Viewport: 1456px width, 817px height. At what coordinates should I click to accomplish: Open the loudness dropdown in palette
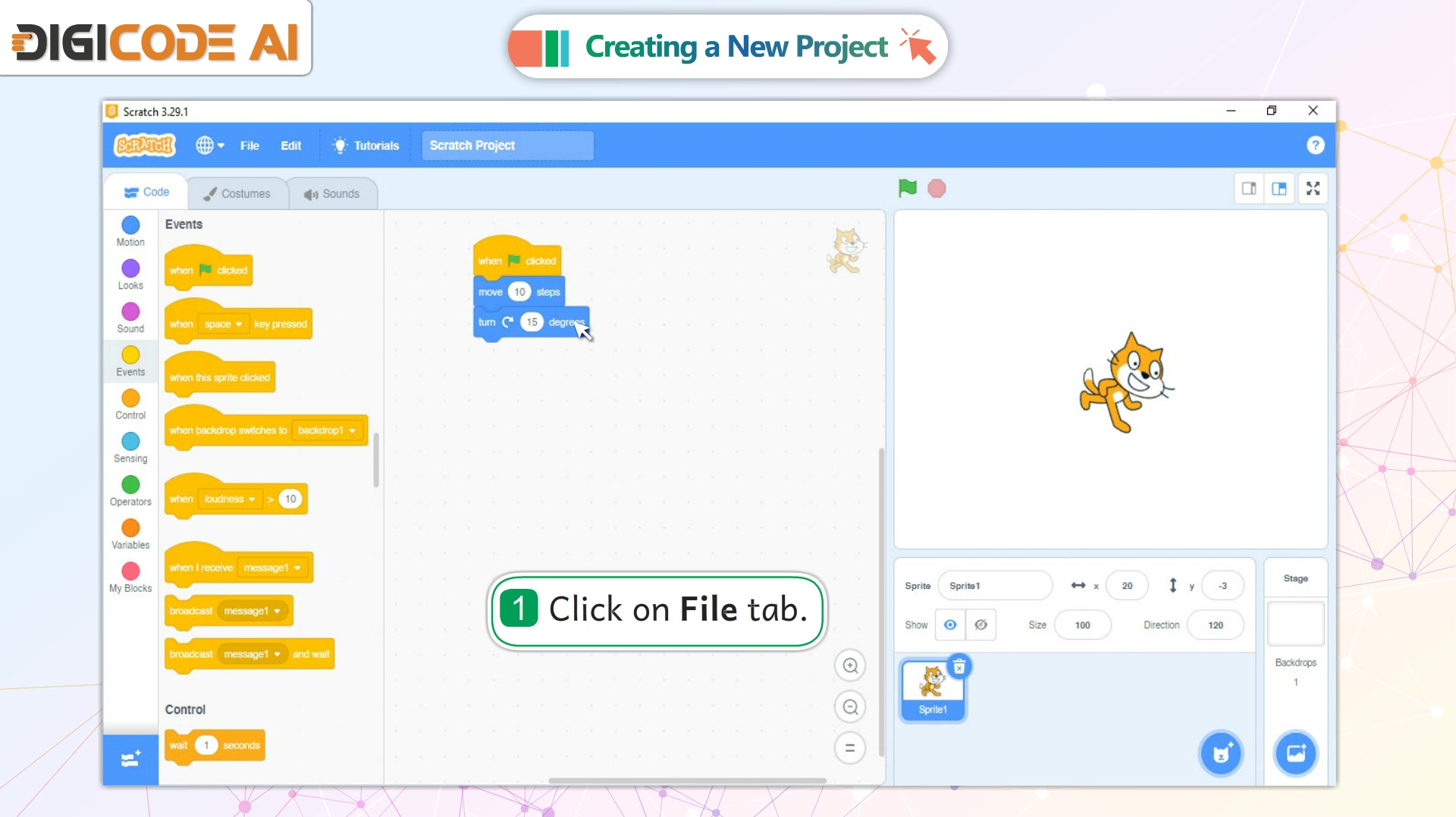click(229, 499)
